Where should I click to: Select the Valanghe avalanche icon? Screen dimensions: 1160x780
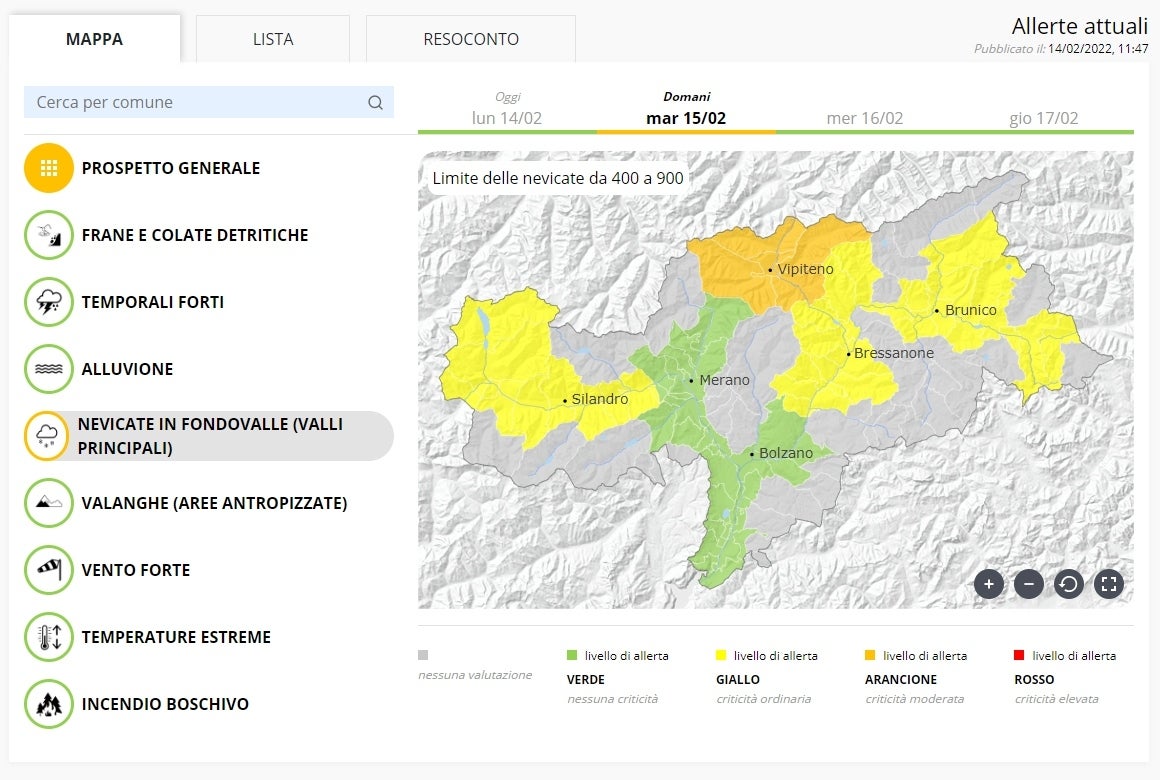49,503
